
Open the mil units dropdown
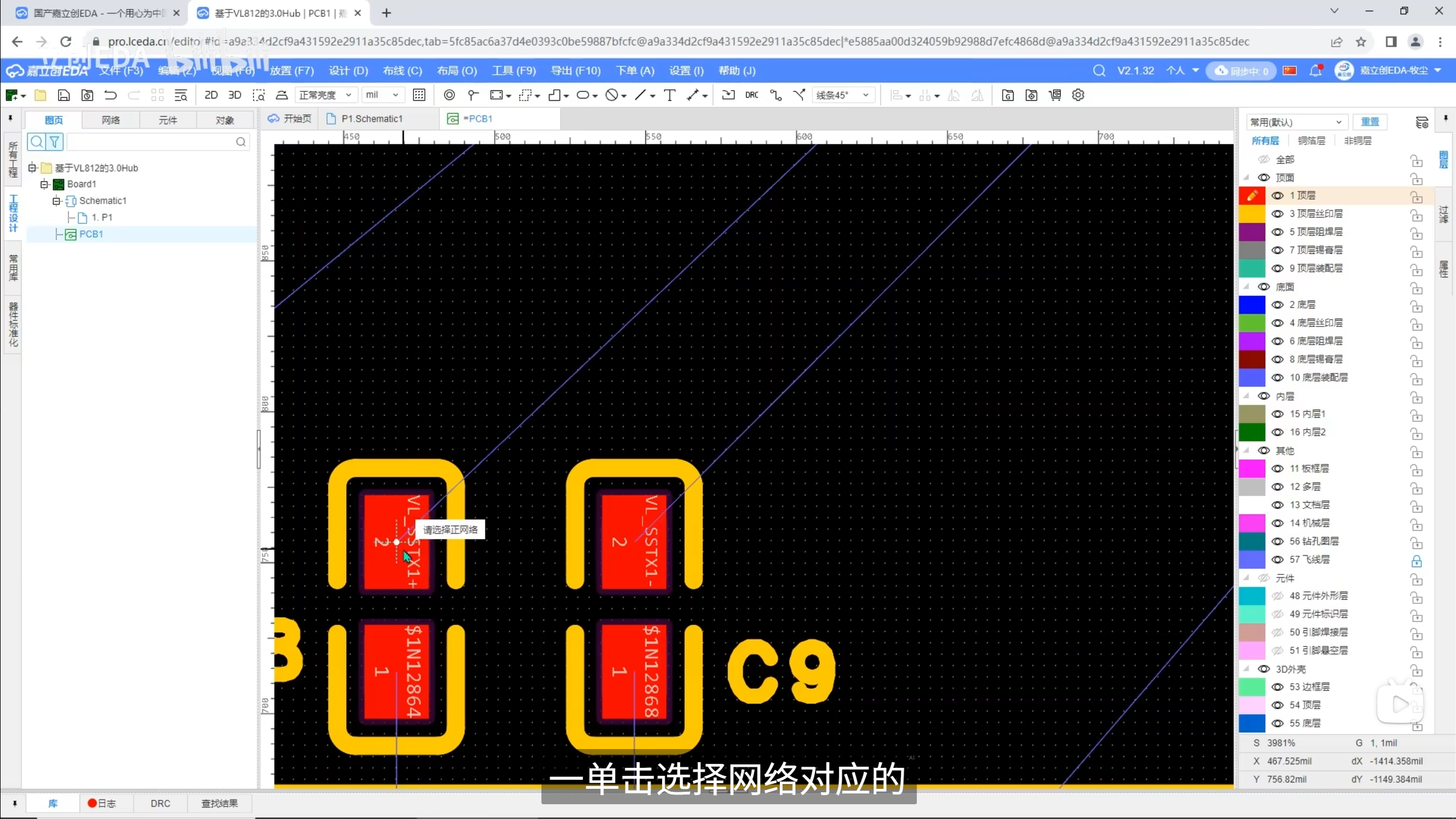click(382, 95)
